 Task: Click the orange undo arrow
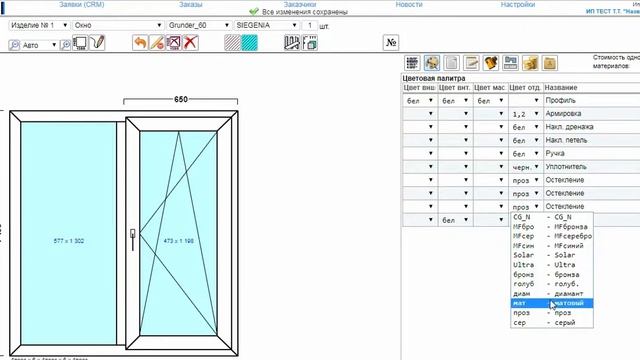(x=140, y=42)
